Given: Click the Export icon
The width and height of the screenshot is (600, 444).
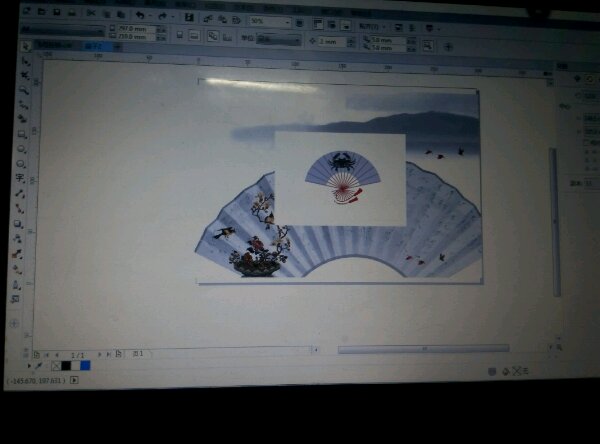Looking at the screenshot, I should coord(222,19).
